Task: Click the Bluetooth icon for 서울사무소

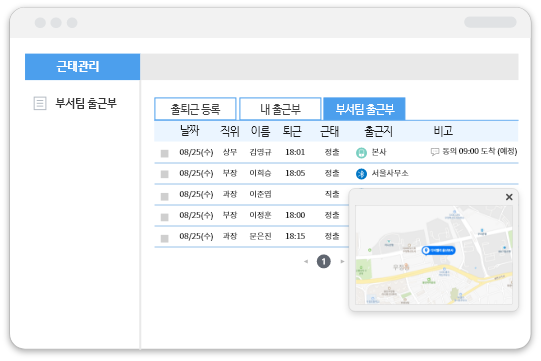Action: click(x=361, y=174)
